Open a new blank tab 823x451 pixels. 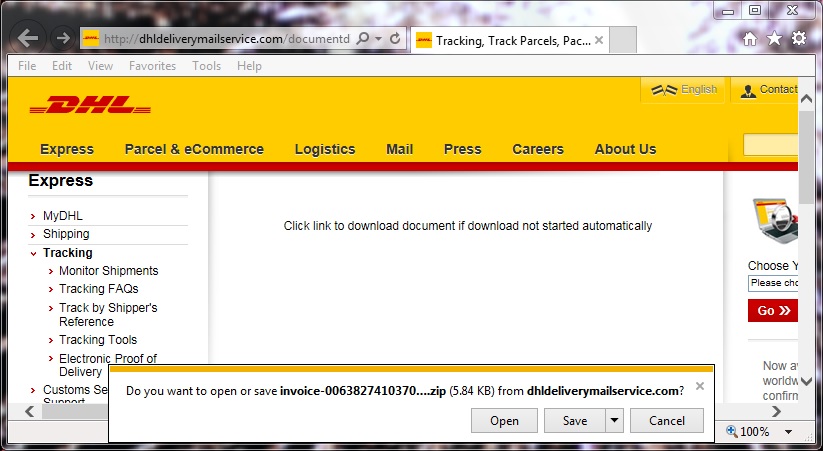(624, 40)
